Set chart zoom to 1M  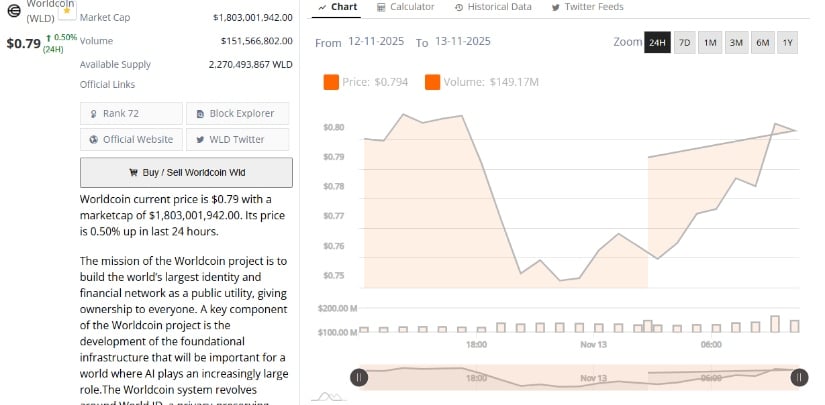point(710,43)
